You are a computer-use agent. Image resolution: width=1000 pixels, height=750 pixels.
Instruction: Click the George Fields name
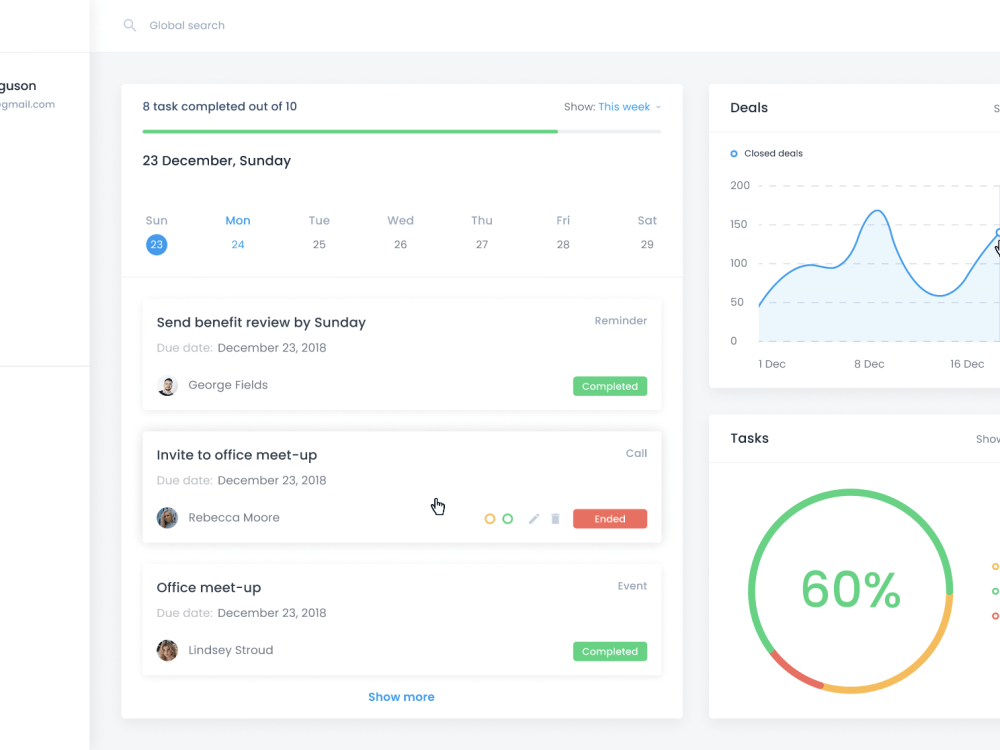tap(228, 385)
